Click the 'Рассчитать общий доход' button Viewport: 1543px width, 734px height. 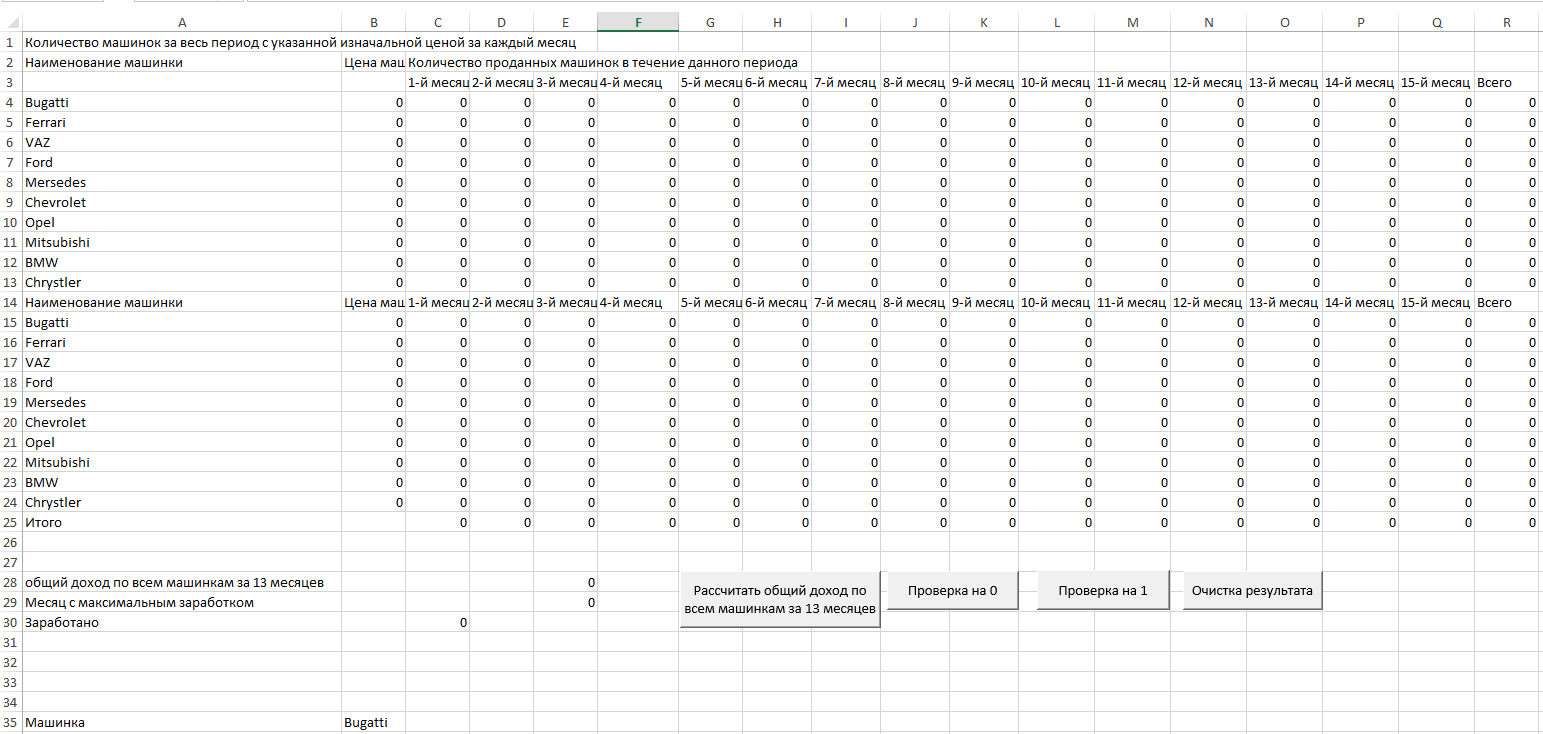[780, 599]
